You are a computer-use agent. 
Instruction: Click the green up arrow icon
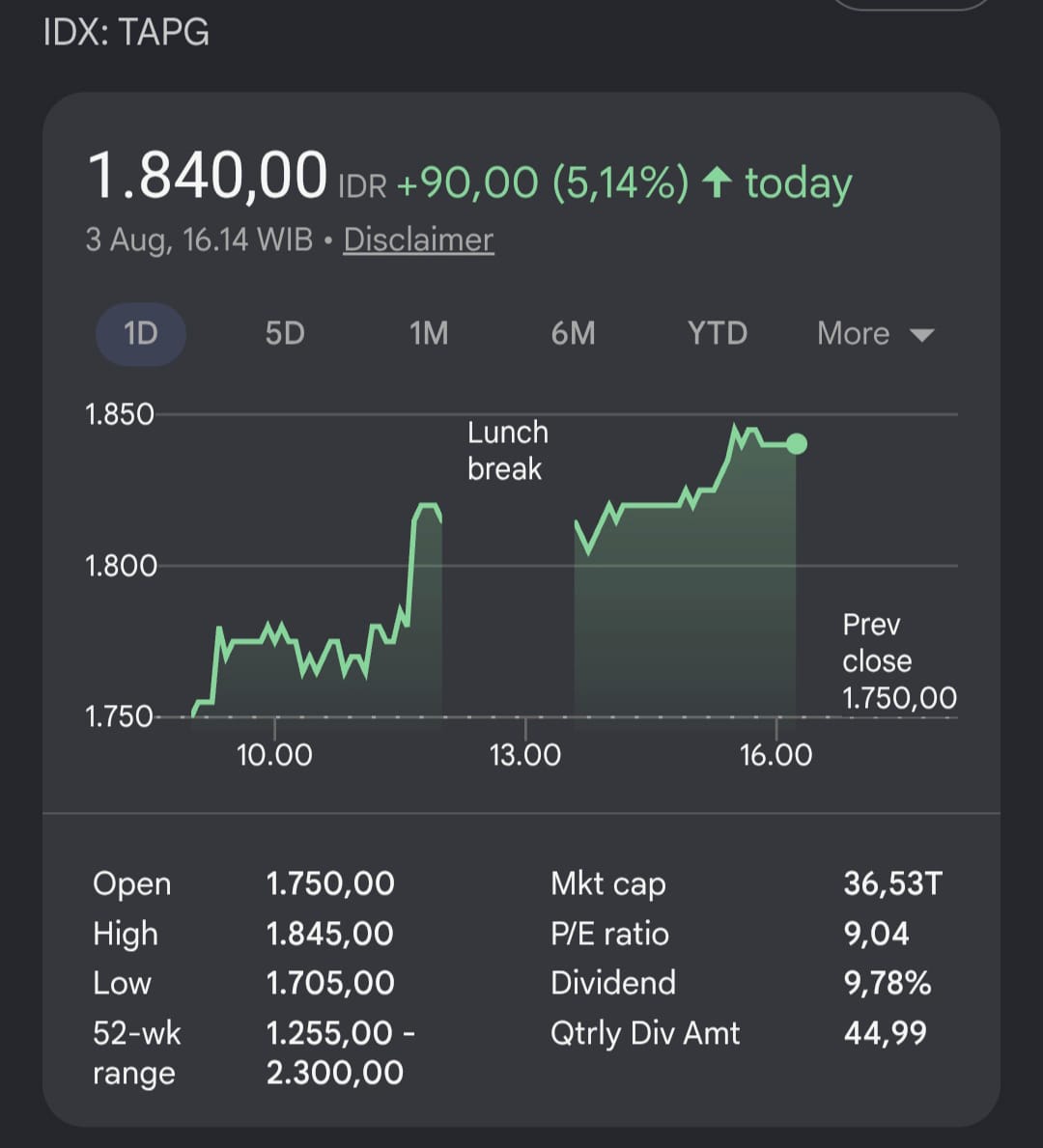click(717, 182)
